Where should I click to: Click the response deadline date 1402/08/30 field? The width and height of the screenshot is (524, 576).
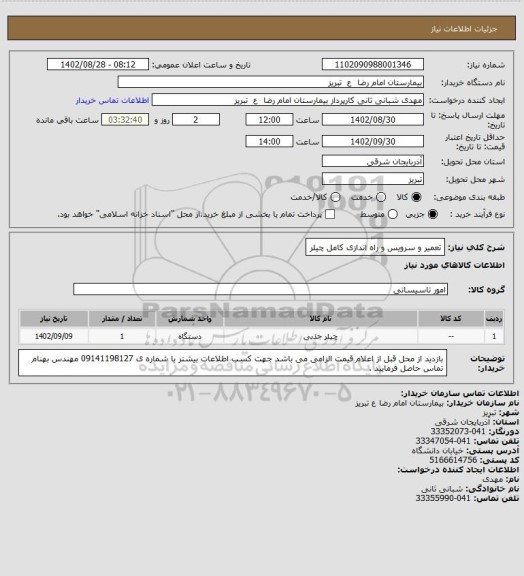click(373, 120)
